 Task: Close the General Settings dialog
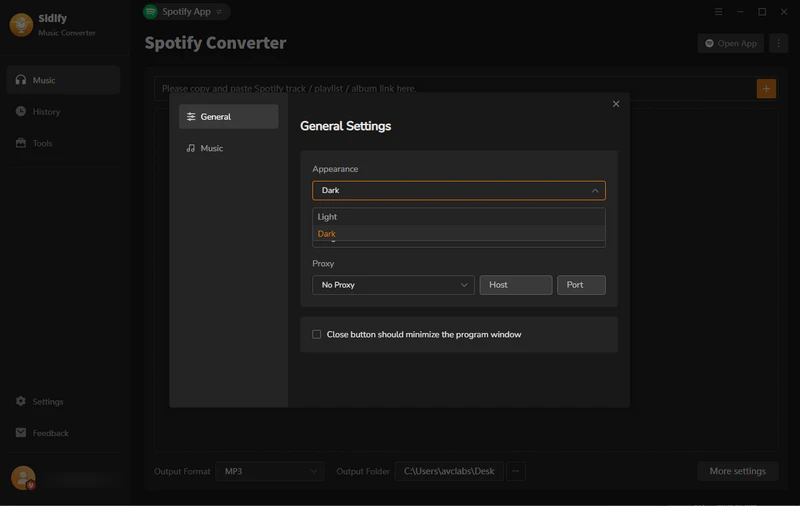coord(616,104)
